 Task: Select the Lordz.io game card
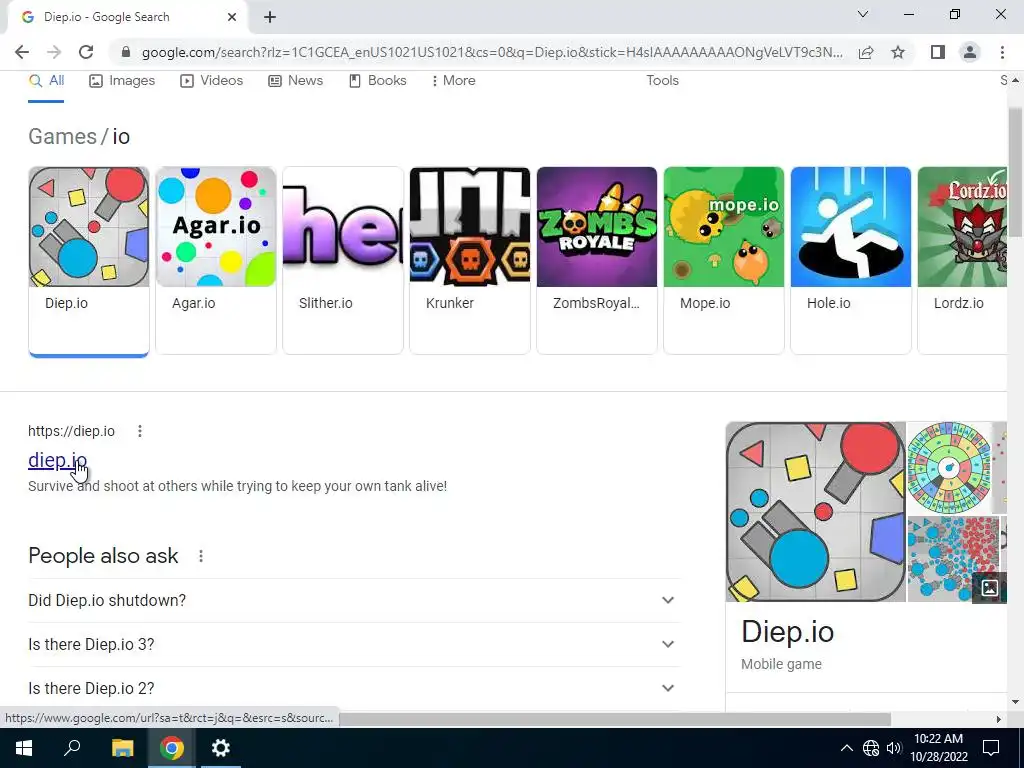point(962,261)
